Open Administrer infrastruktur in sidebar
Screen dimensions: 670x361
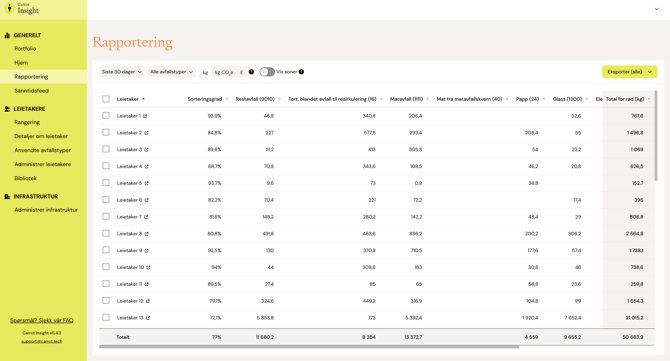click(x=46, y=210)
